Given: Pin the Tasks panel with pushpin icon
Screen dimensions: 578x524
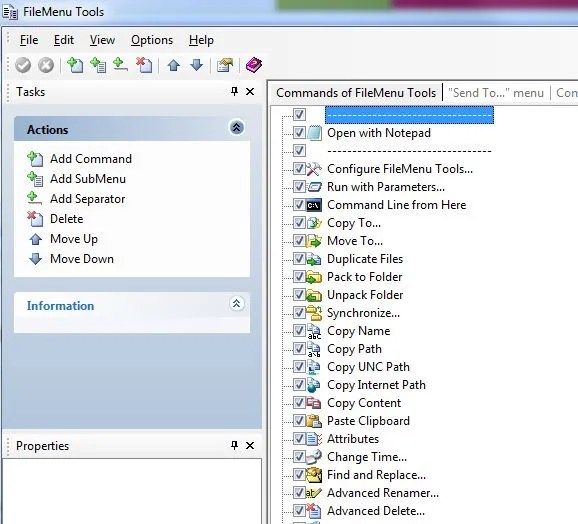Looking at the screenshot, I should [234, 91].
